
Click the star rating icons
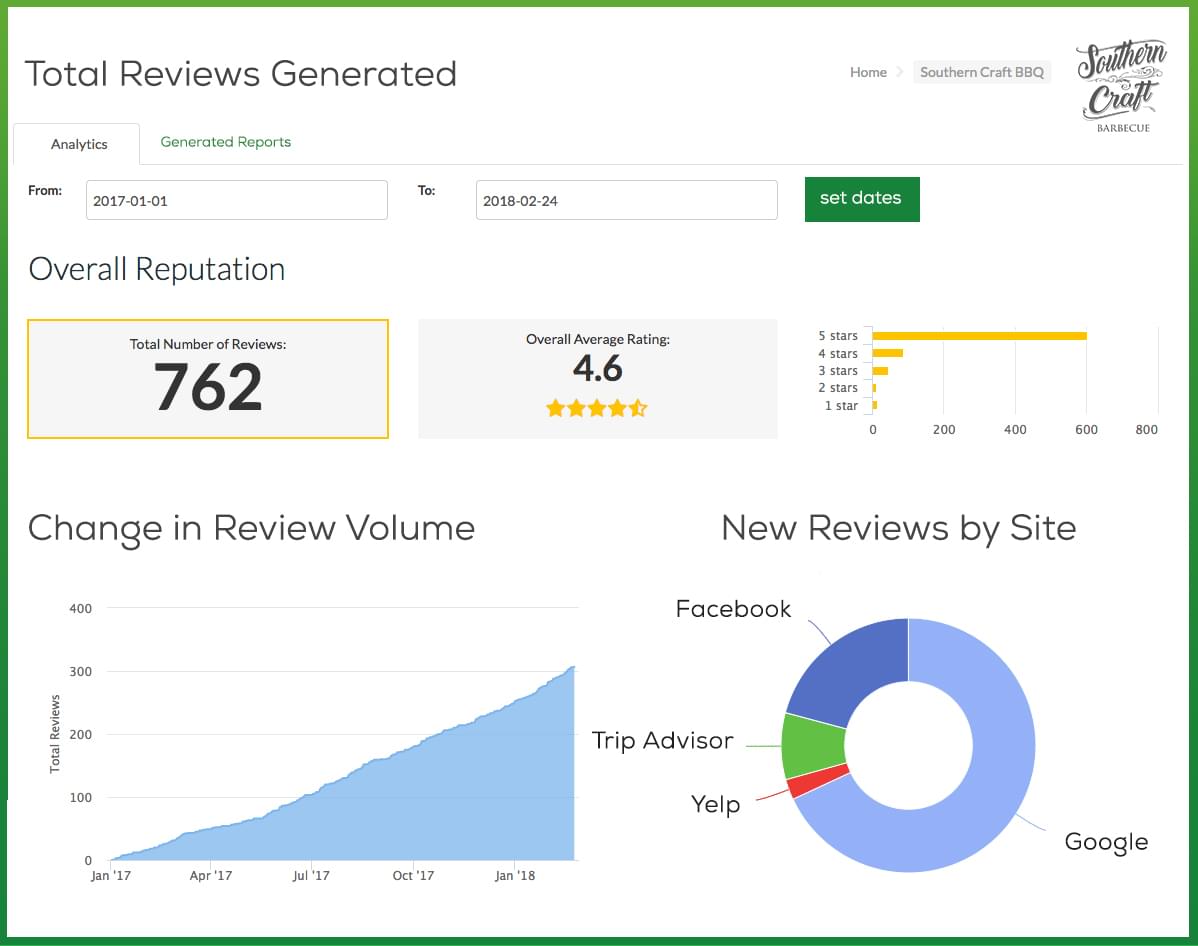coord(597,408)
